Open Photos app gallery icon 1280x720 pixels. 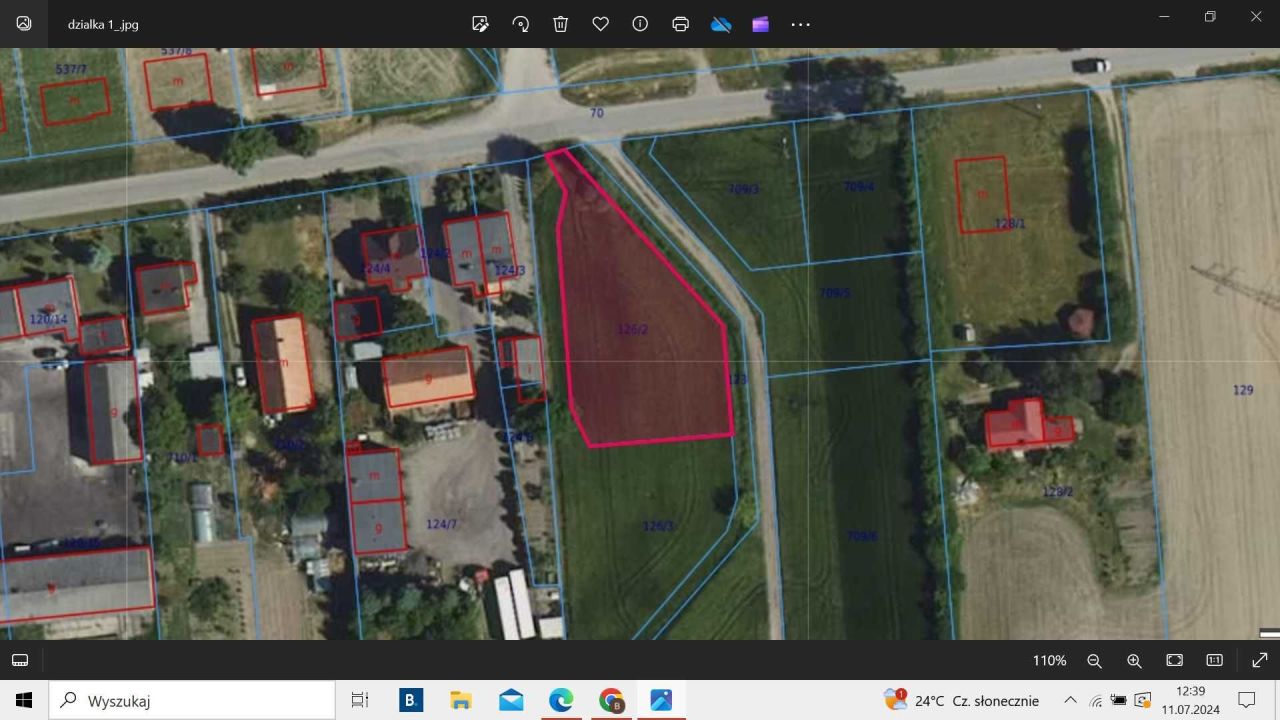[x=24, y=24]
